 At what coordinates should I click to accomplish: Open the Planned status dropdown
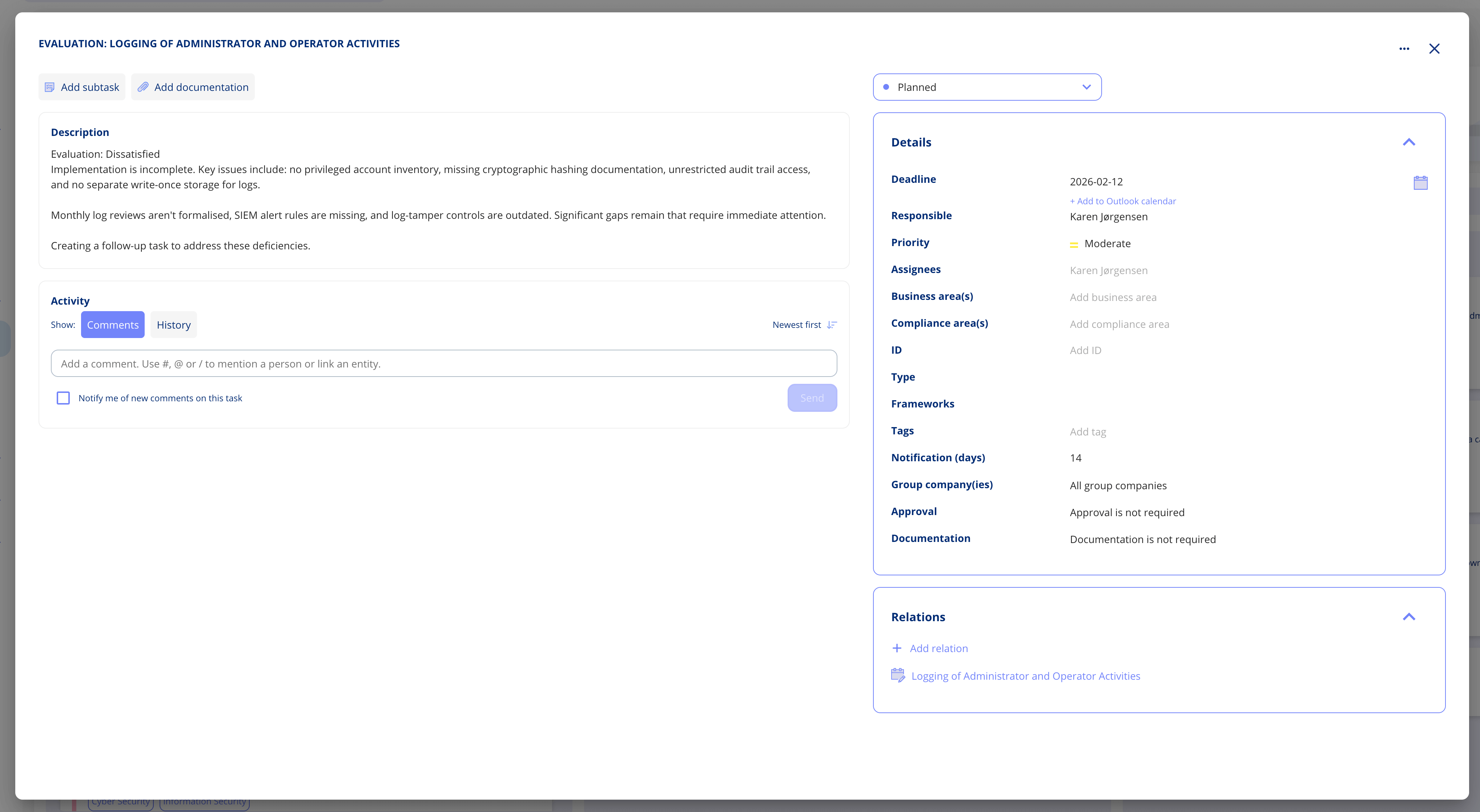[986, 87]
